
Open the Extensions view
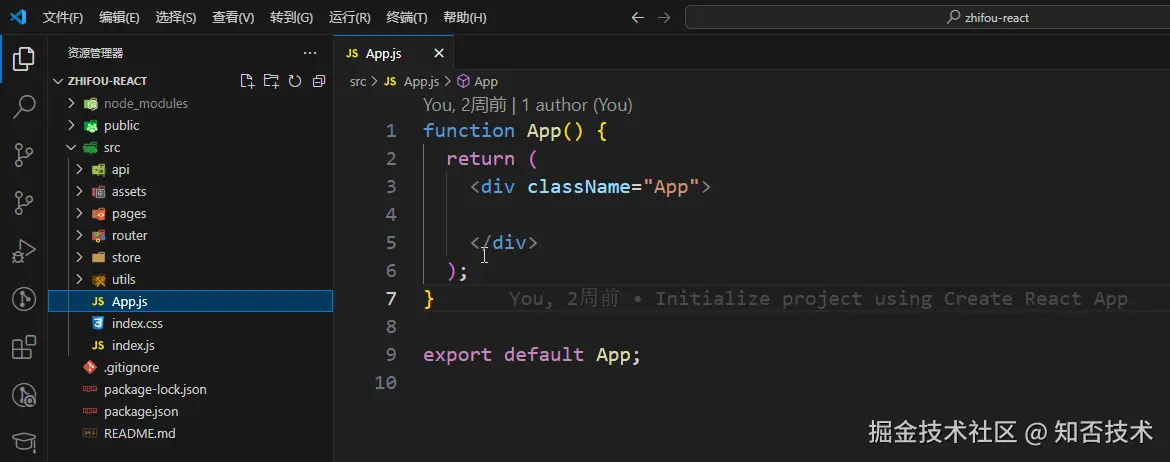(24, 347)
